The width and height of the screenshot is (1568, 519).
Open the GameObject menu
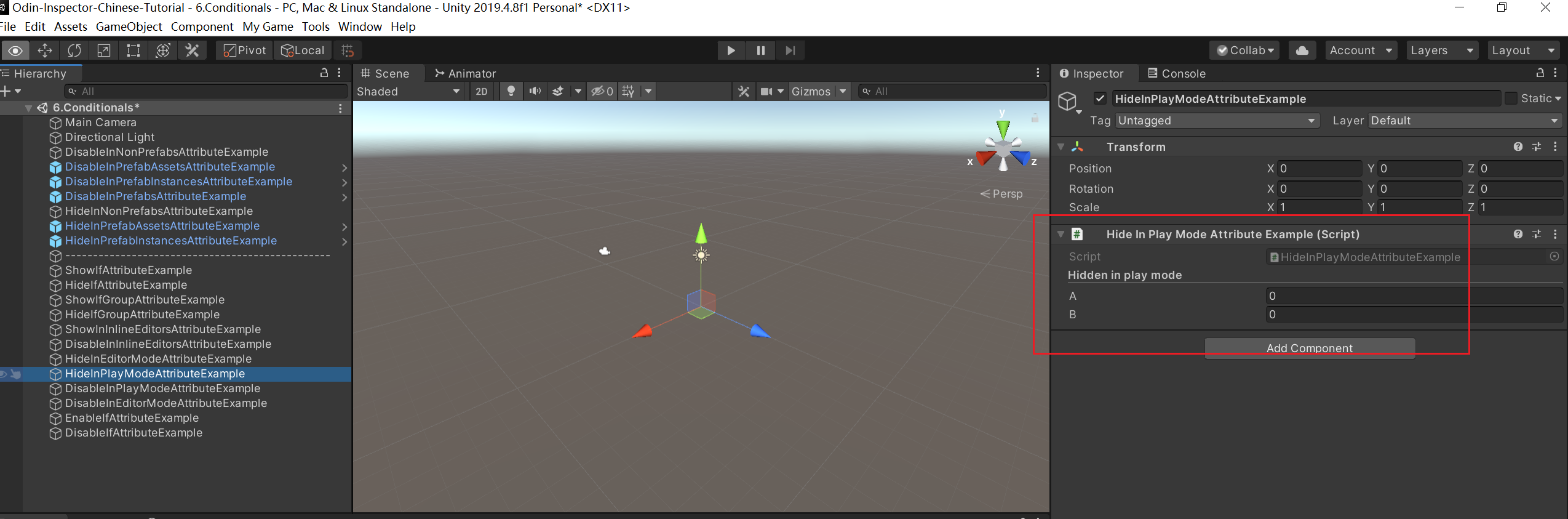tap(129, 26)
